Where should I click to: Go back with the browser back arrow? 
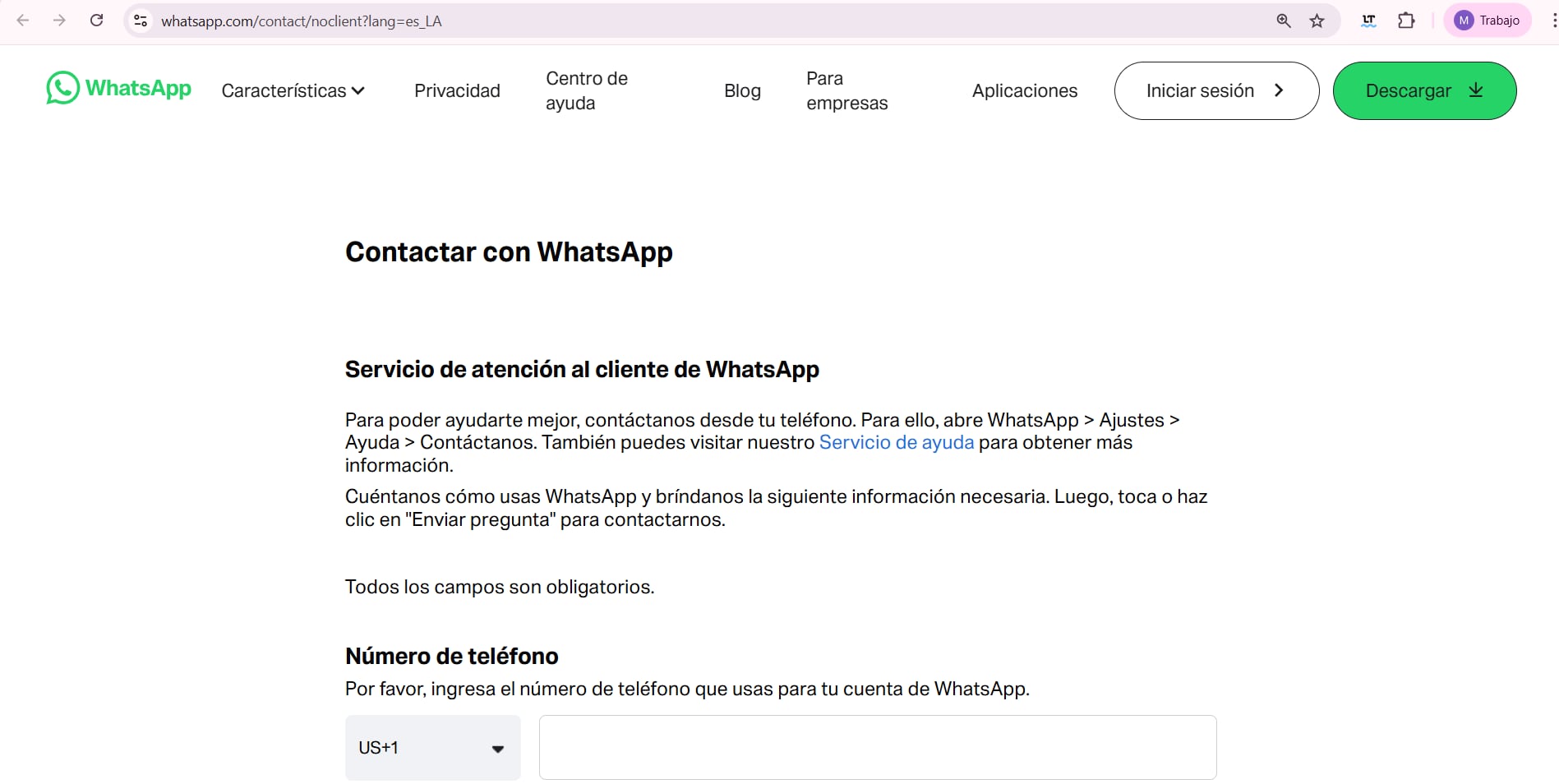(x=23, y=21)
